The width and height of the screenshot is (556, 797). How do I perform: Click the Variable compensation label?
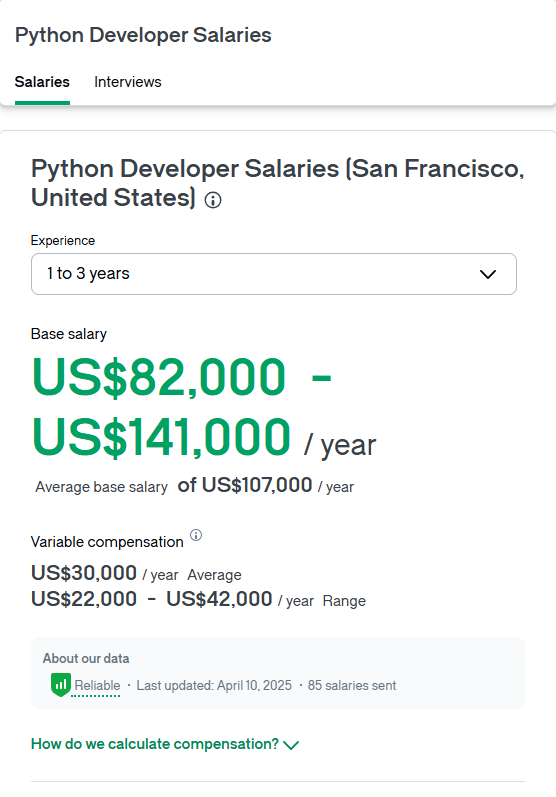click(x=107, y=542)
